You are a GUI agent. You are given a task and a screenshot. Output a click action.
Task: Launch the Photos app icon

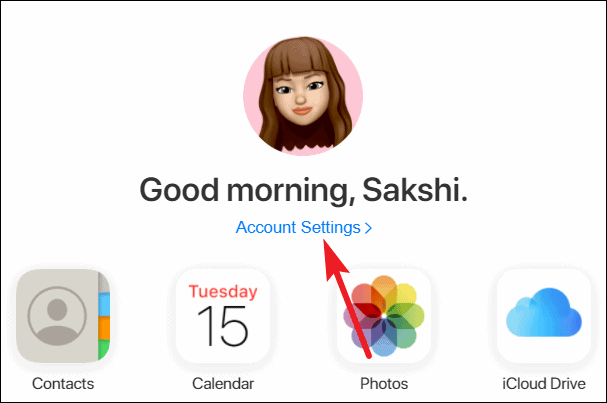pyautogui.click(x=384, y=316)
